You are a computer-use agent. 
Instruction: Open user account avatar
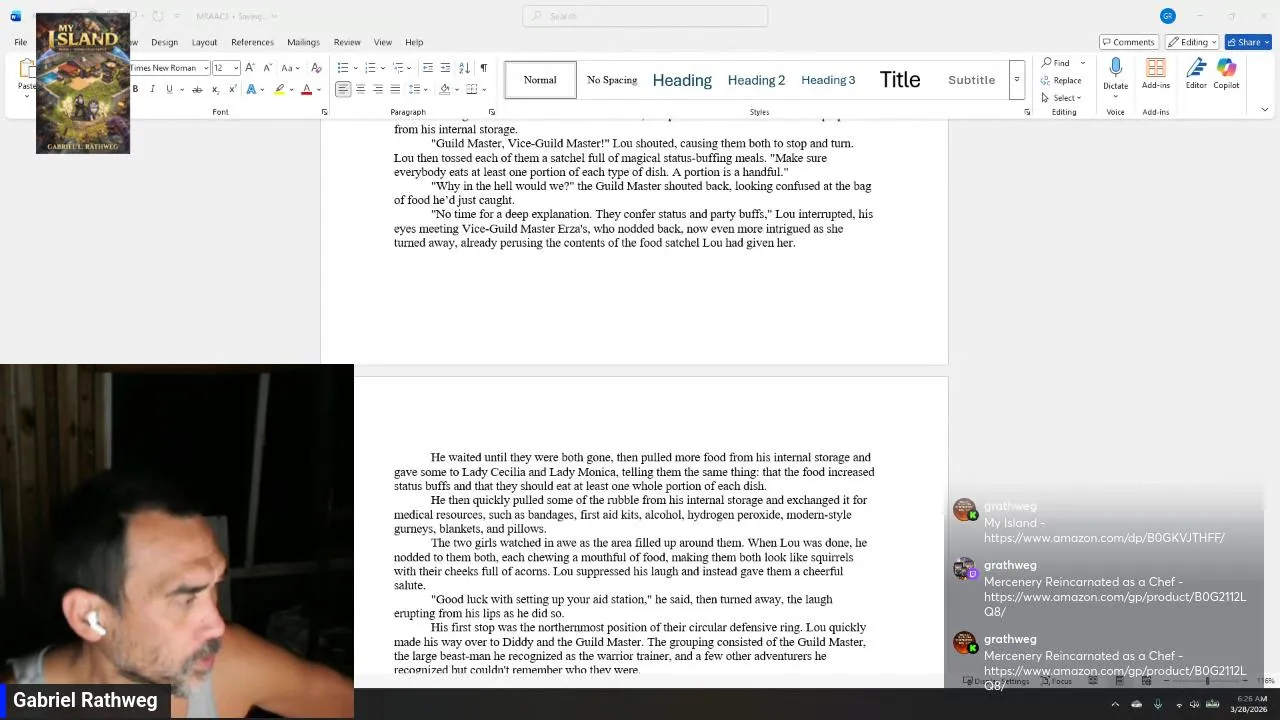click(1167, 16)
